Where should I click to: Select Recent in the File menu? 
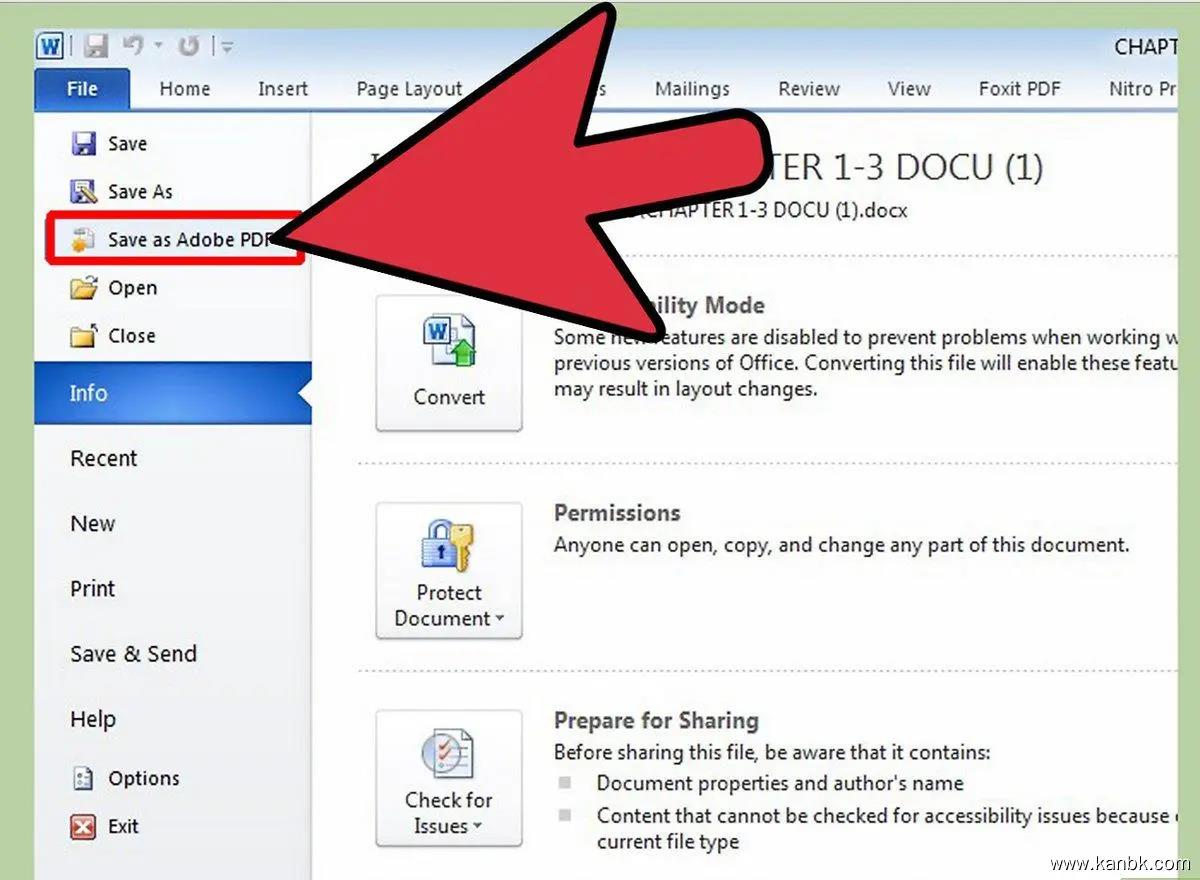(104, 459)
